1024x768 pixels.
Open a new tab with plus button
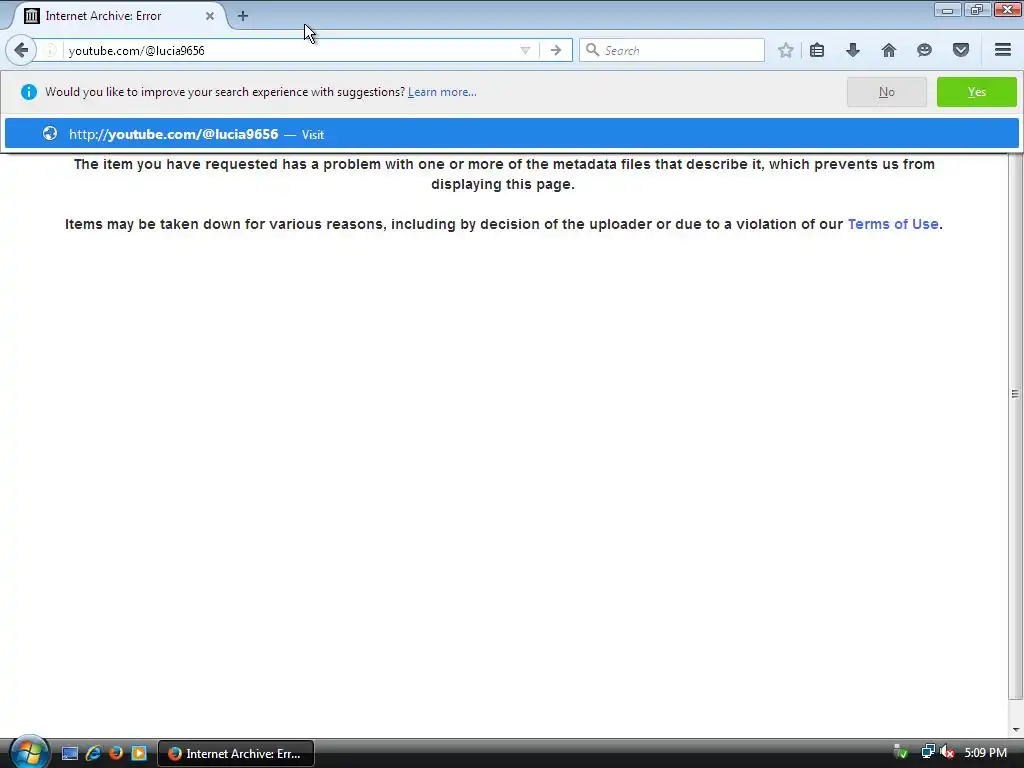(x=243, y=16)
